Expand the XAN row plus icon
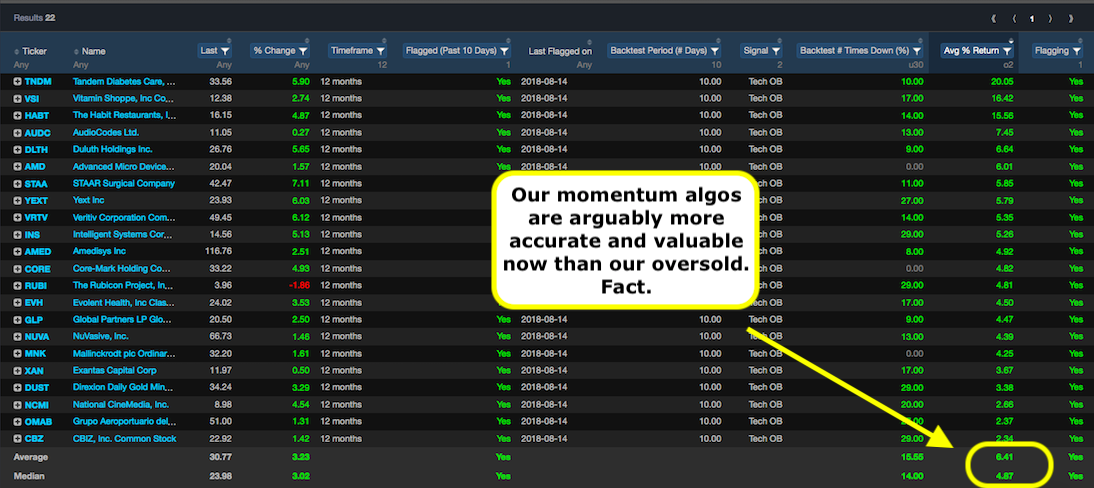Image resolution: width=1094 pixels, height=488 pixels. coord(17,371)
